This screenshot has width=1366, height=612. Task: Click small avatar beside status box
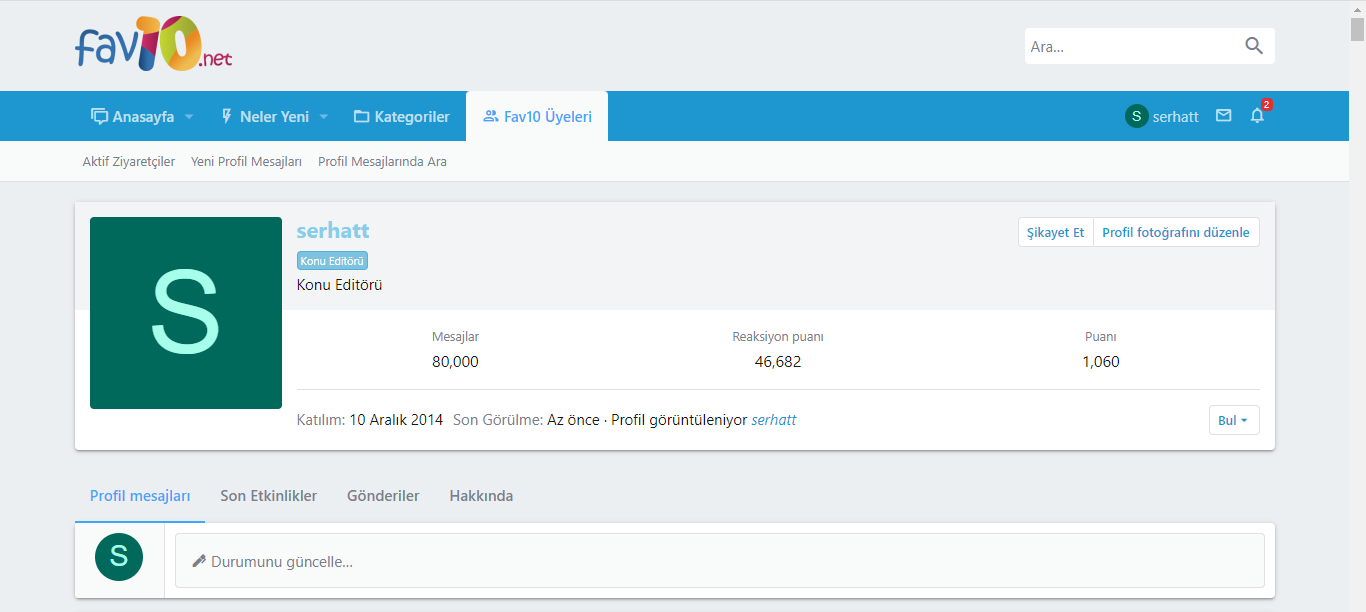click(x=119, y=557)
